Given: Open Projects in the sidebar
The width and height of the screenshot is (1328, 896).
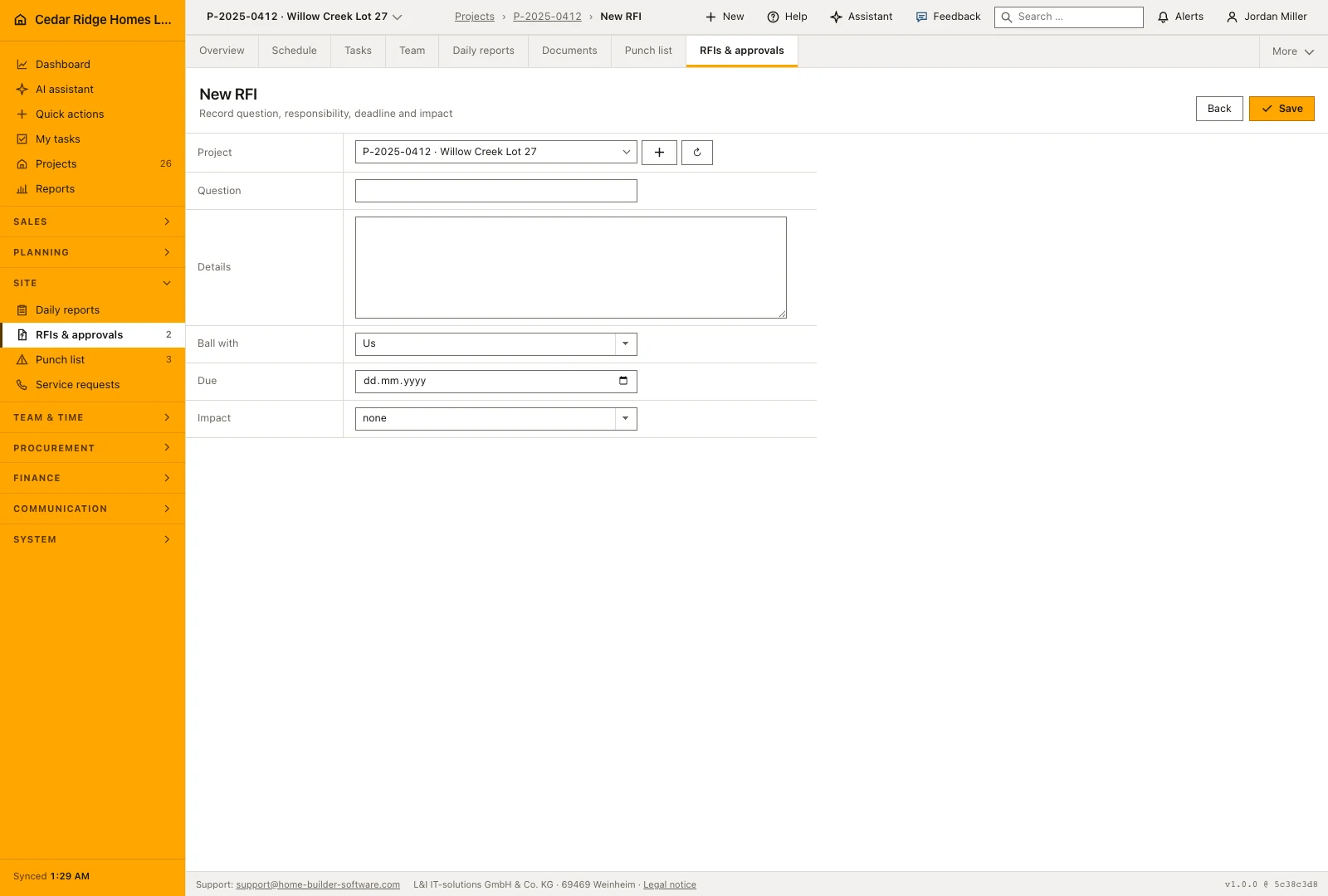Looking at the screenshot, I should coord(92,164).
